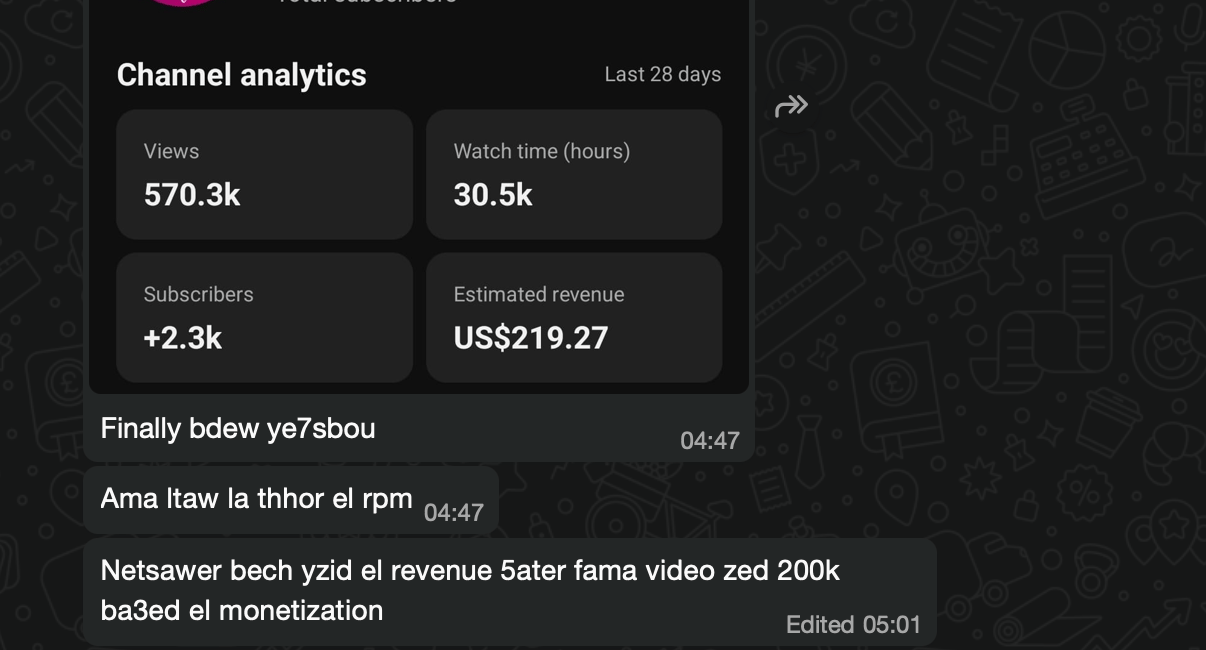1206x650 pixels.
Task: Click the partial "total subscribers" text at top
Action: pyautogui.click(x=367, y=3)
